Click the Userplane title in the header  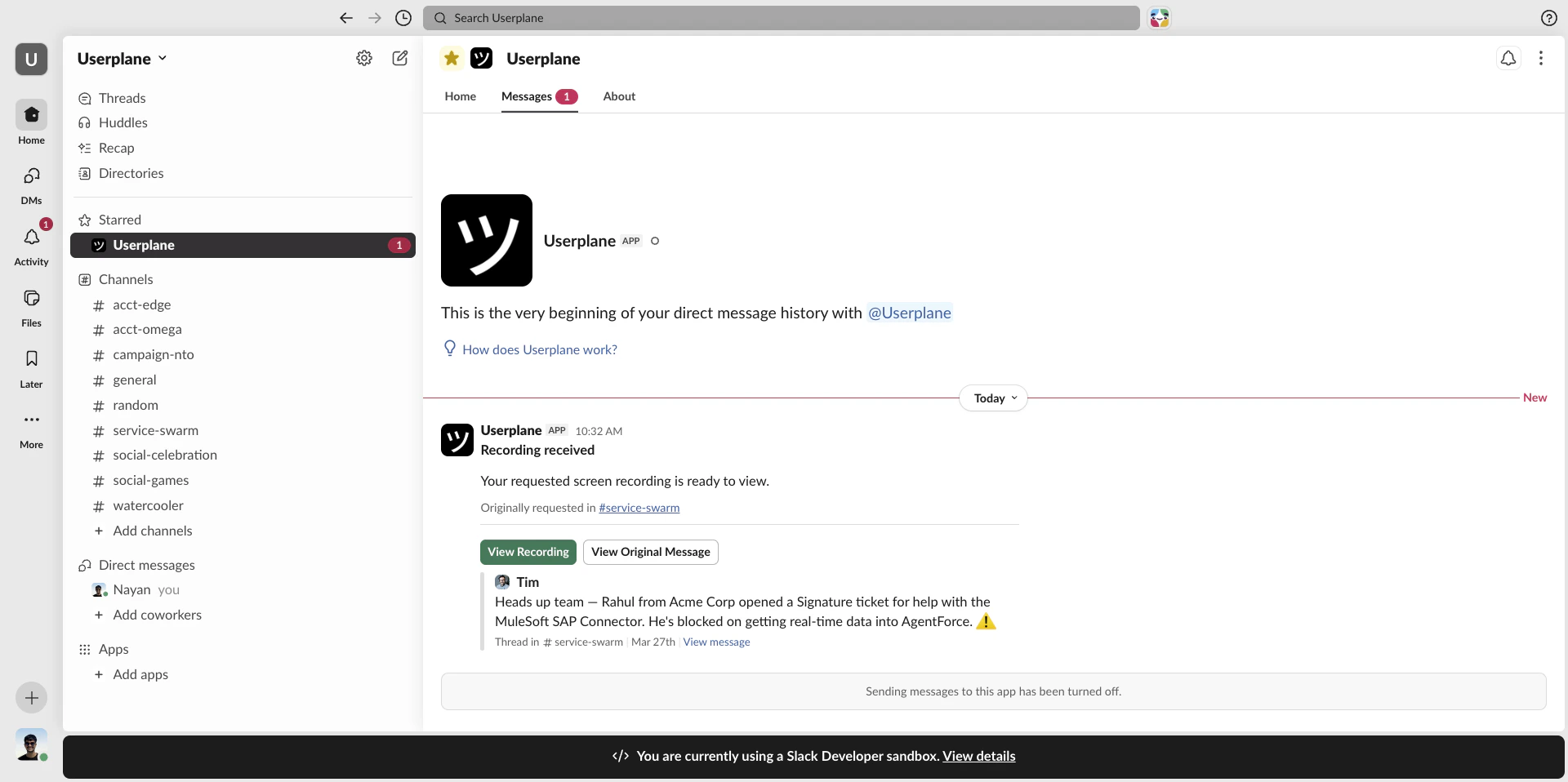[x=543, y=59]
